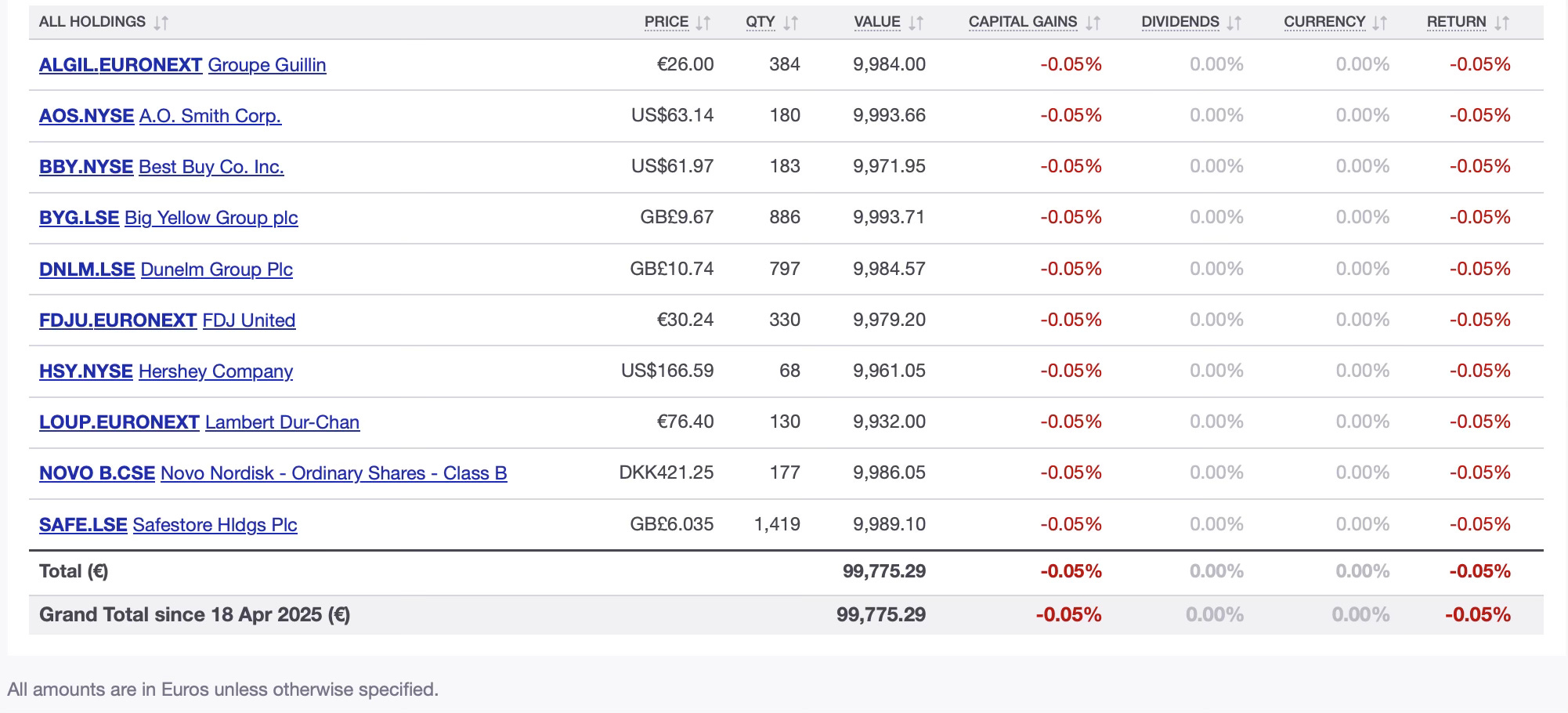1568x713 pixels.
Task: Select price €30.24 for FDJ United
Action: click(x=685, y=320)
